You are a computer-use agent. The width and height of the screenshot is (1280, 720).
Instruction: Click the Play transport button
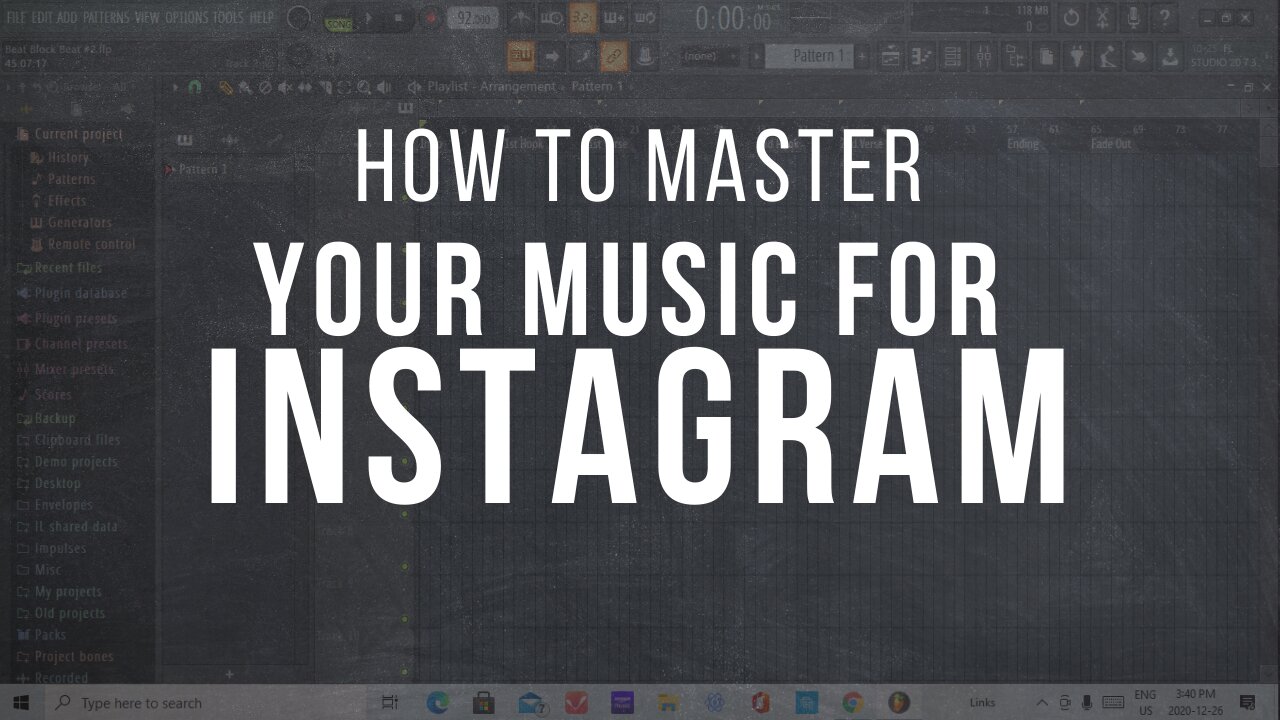click(x=368, y=18)
